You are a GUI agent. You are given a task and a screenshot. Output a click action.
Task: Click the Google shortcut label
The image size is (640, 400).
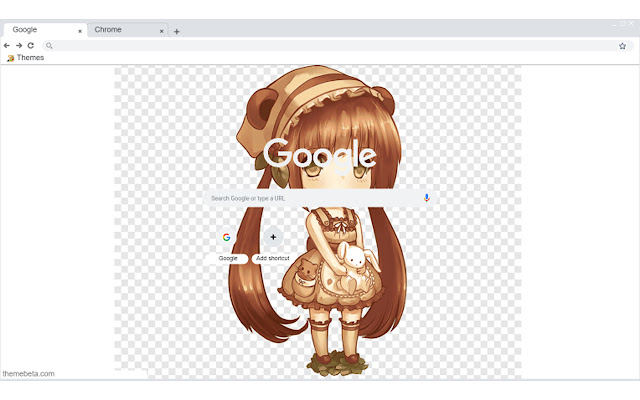(x=228, y=258)
